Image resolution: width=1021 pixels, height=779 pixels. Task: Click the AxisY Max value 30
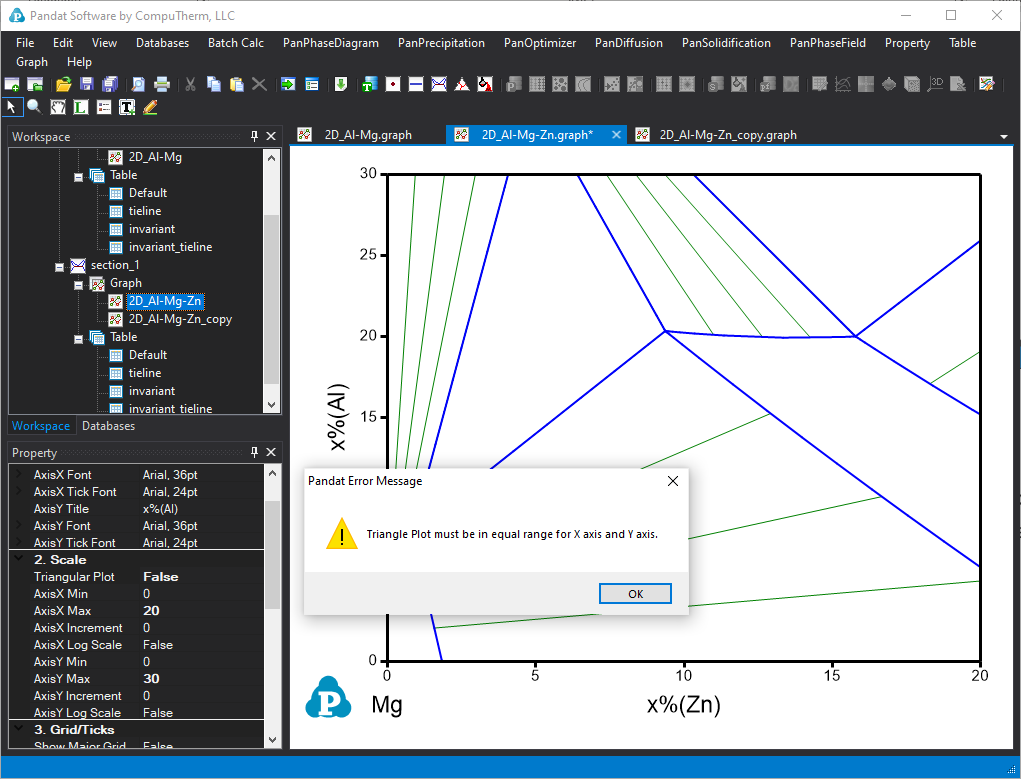pos(151,679)
